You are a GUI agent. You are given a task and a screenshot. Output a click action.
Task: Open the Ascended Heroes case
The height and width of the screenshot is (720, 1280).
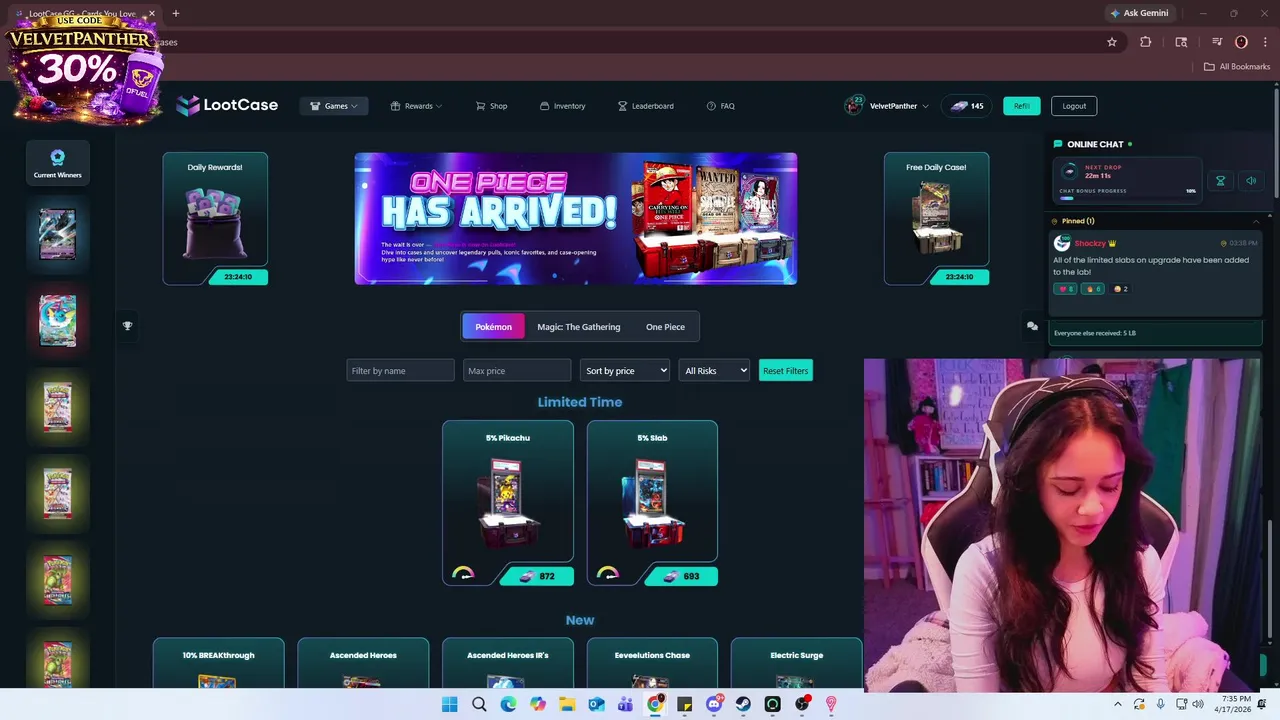point(363,664)
